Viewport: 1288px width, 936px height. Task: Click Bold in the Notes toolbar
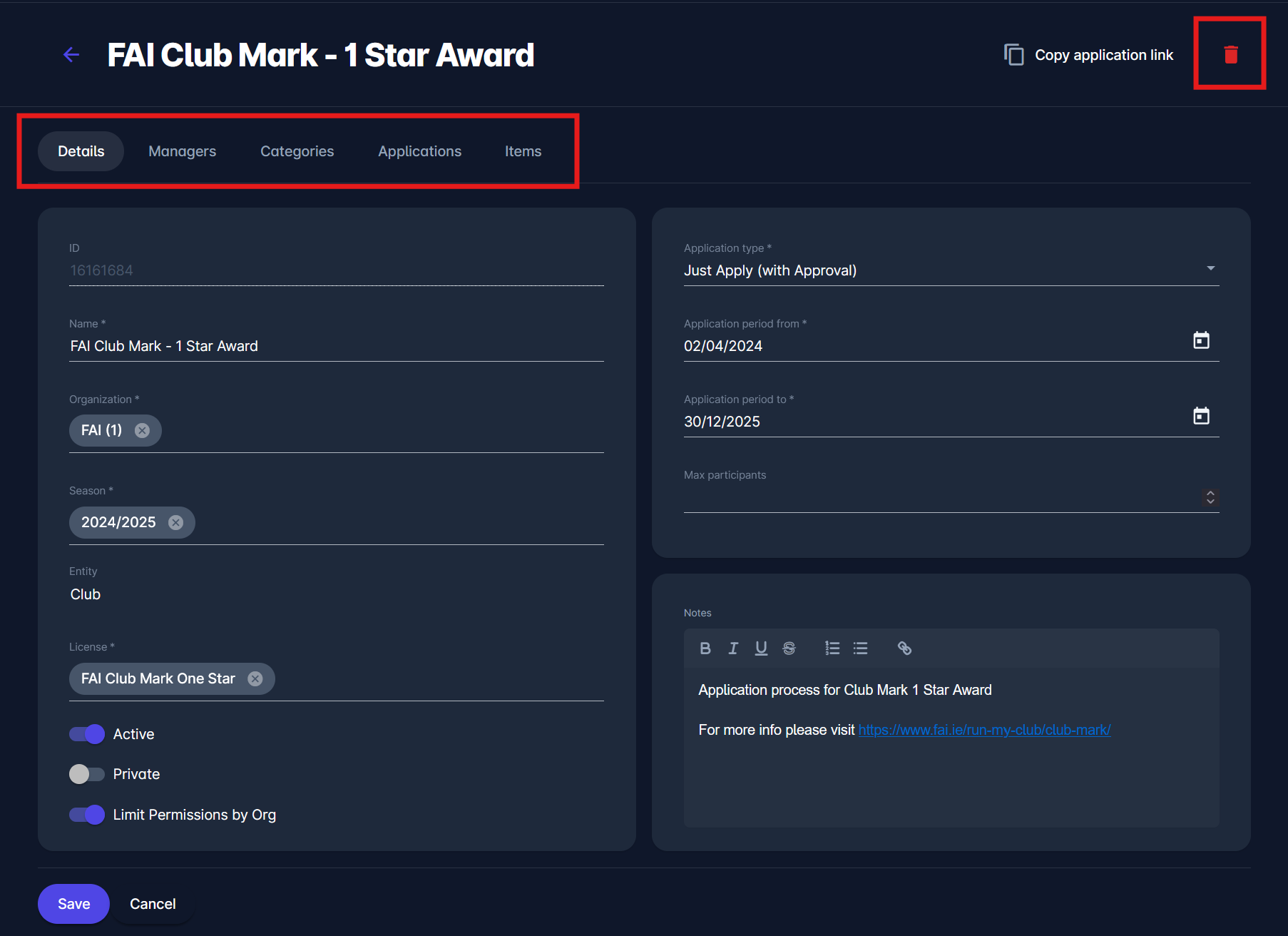[705, 648]
